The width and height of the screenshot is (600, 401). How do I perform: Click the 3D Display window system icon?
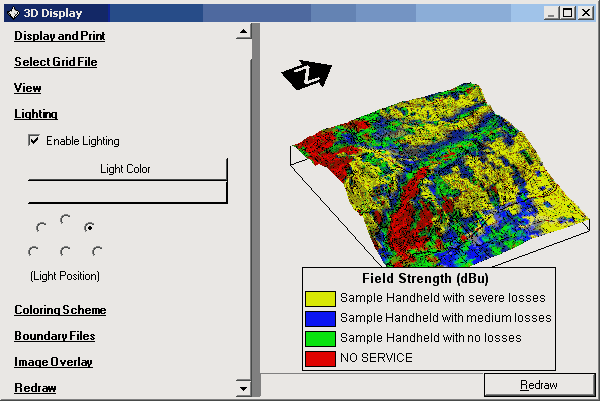tap(14, 13)
